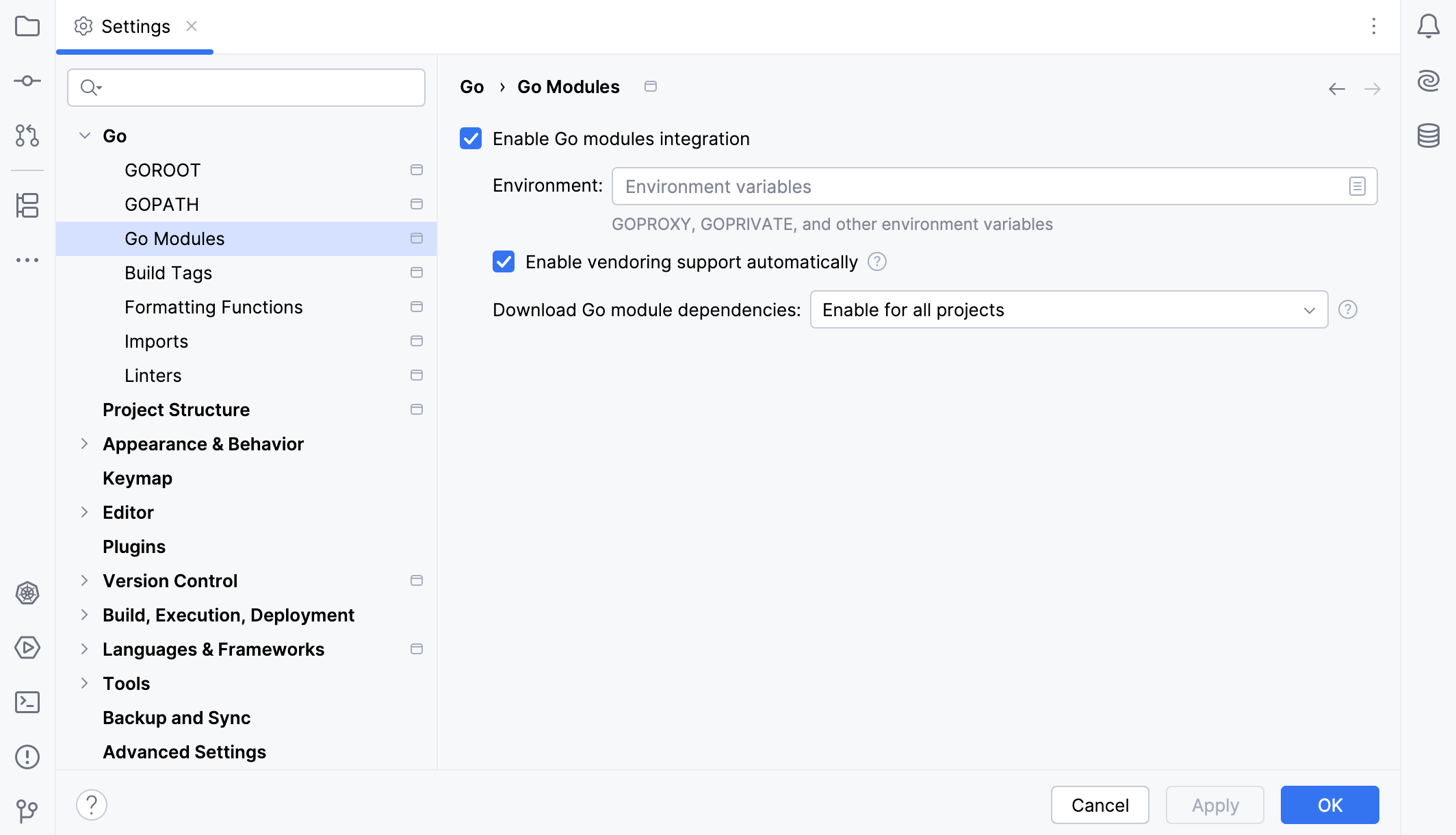This screenshot has width=1456, height=835.
Task: Open the Structure tool window
Action: 27,206
